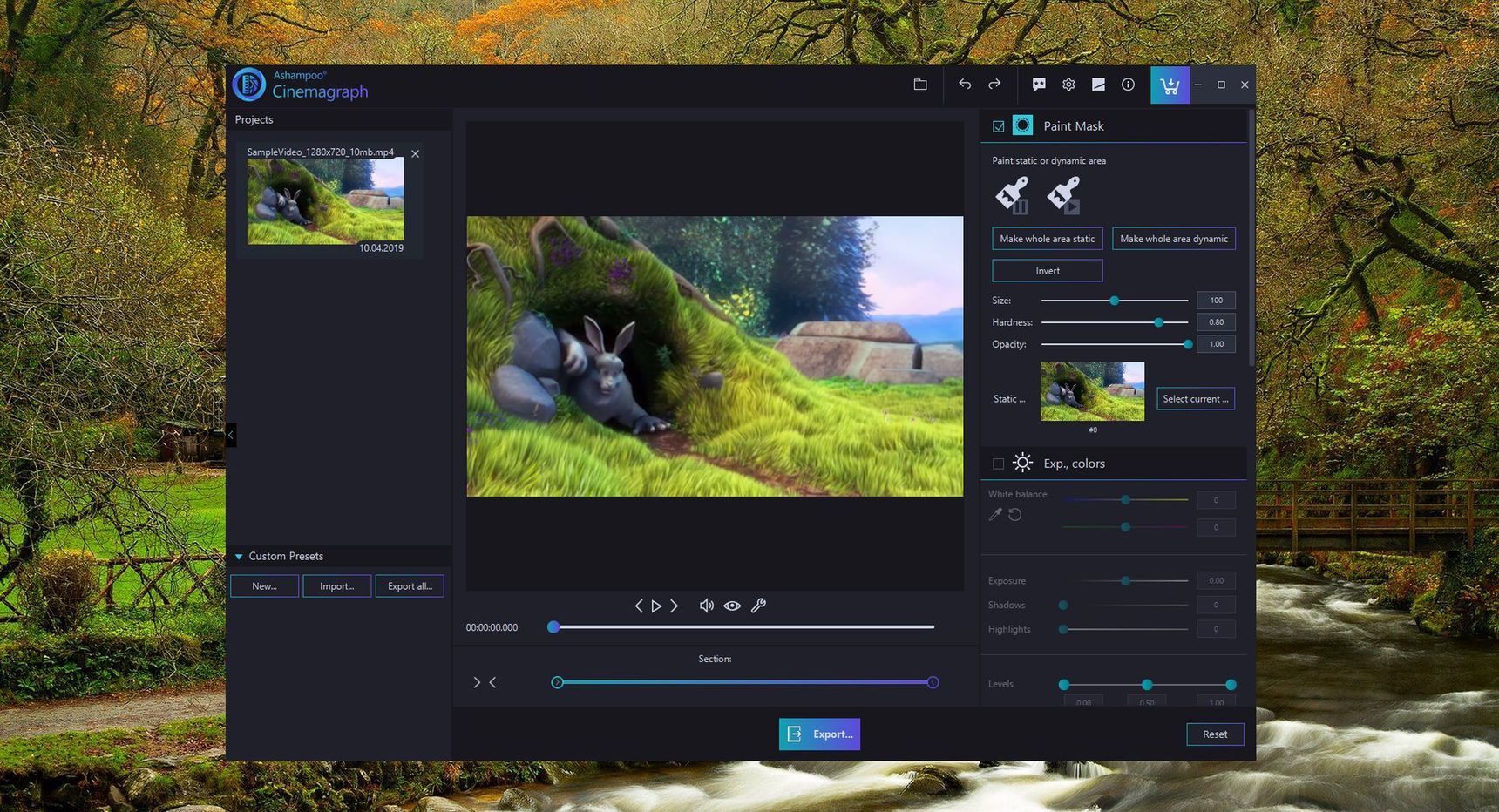Open the info/about icon
This screenshot has height=812, width=1499.
(x=1128, y=85)
